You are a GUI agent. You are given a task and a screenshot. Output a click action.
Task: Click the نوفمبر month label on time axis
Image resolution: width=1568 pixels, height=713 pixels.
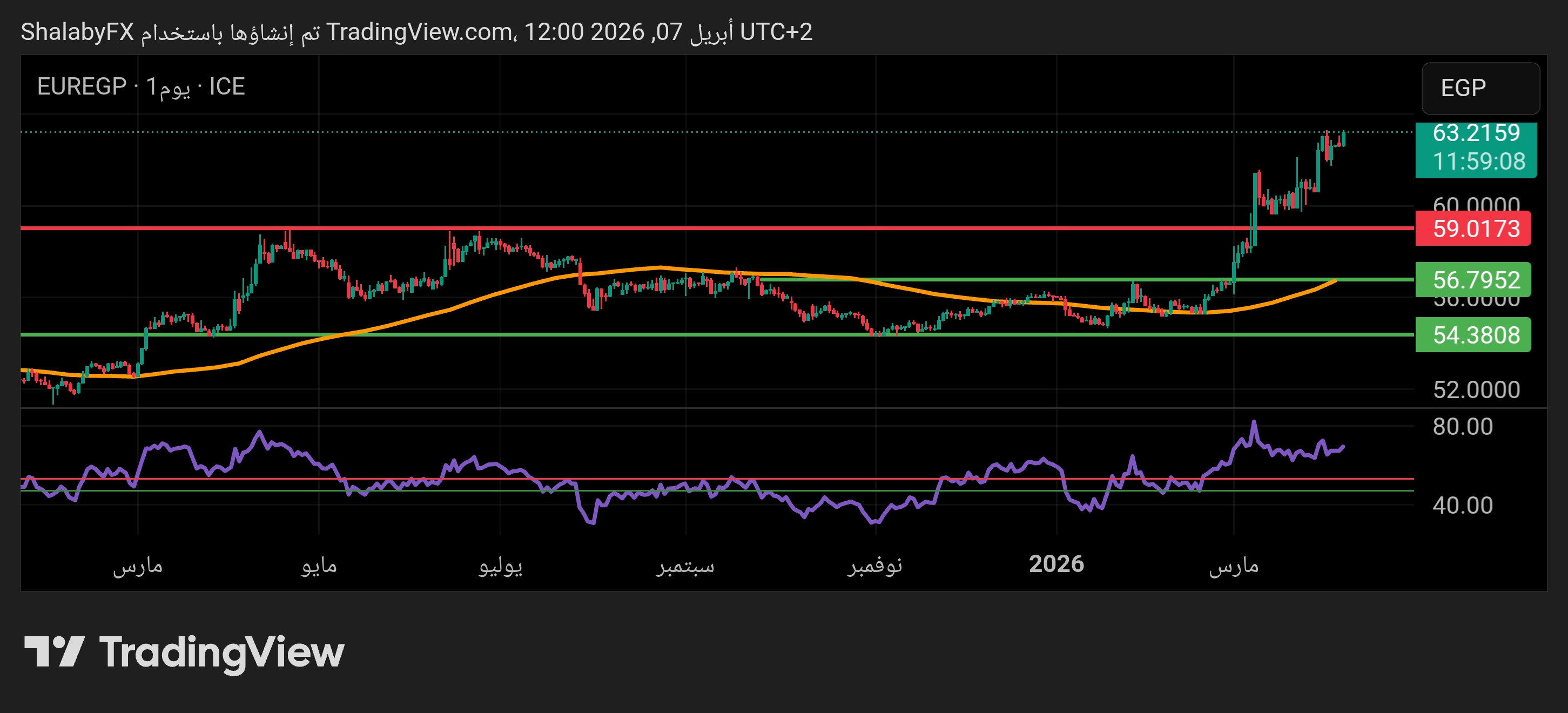click(874, 566)
